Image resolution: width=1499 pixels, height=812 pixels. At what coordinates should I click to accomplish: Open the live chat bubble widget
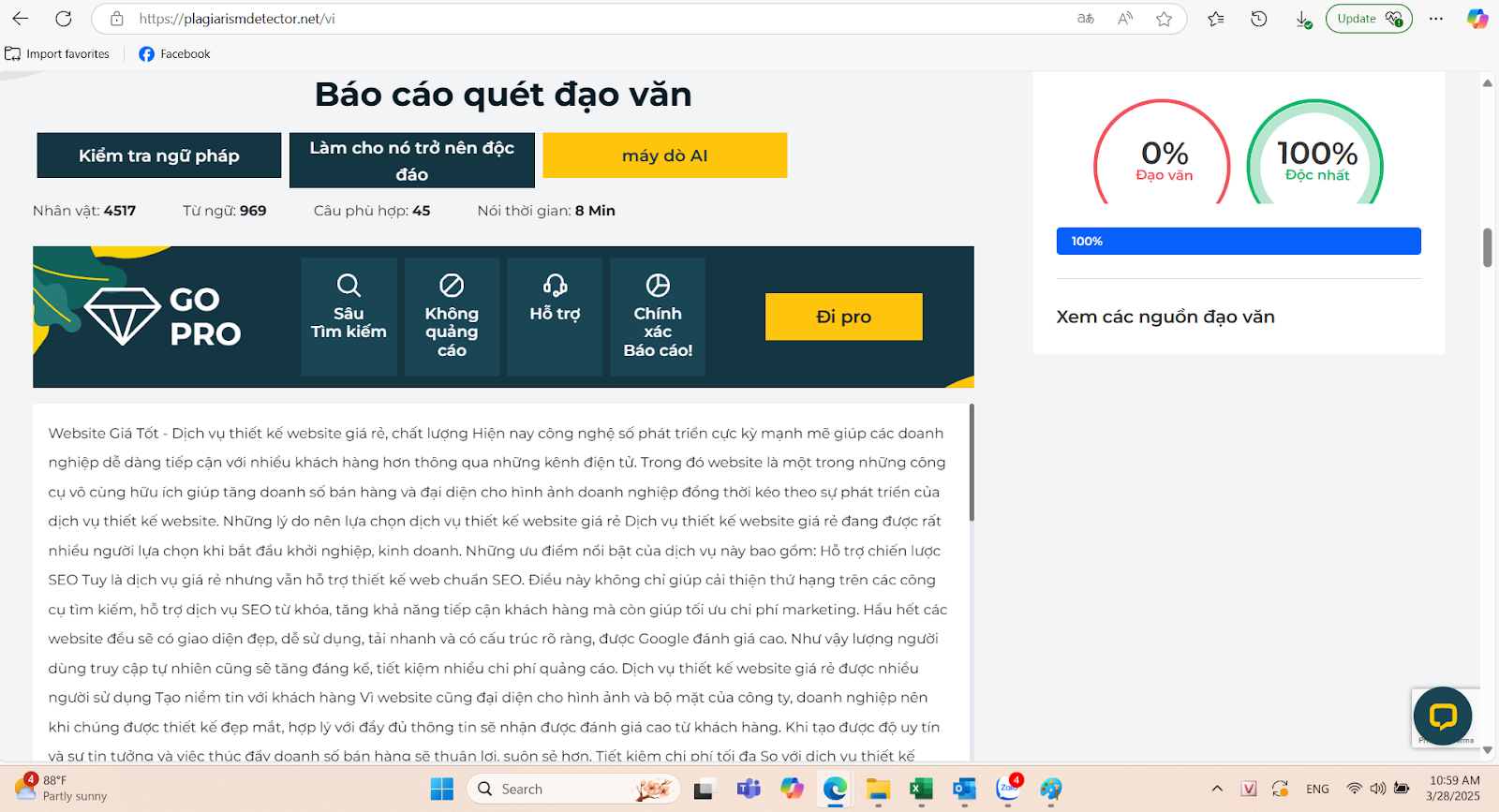point(1442,716)
